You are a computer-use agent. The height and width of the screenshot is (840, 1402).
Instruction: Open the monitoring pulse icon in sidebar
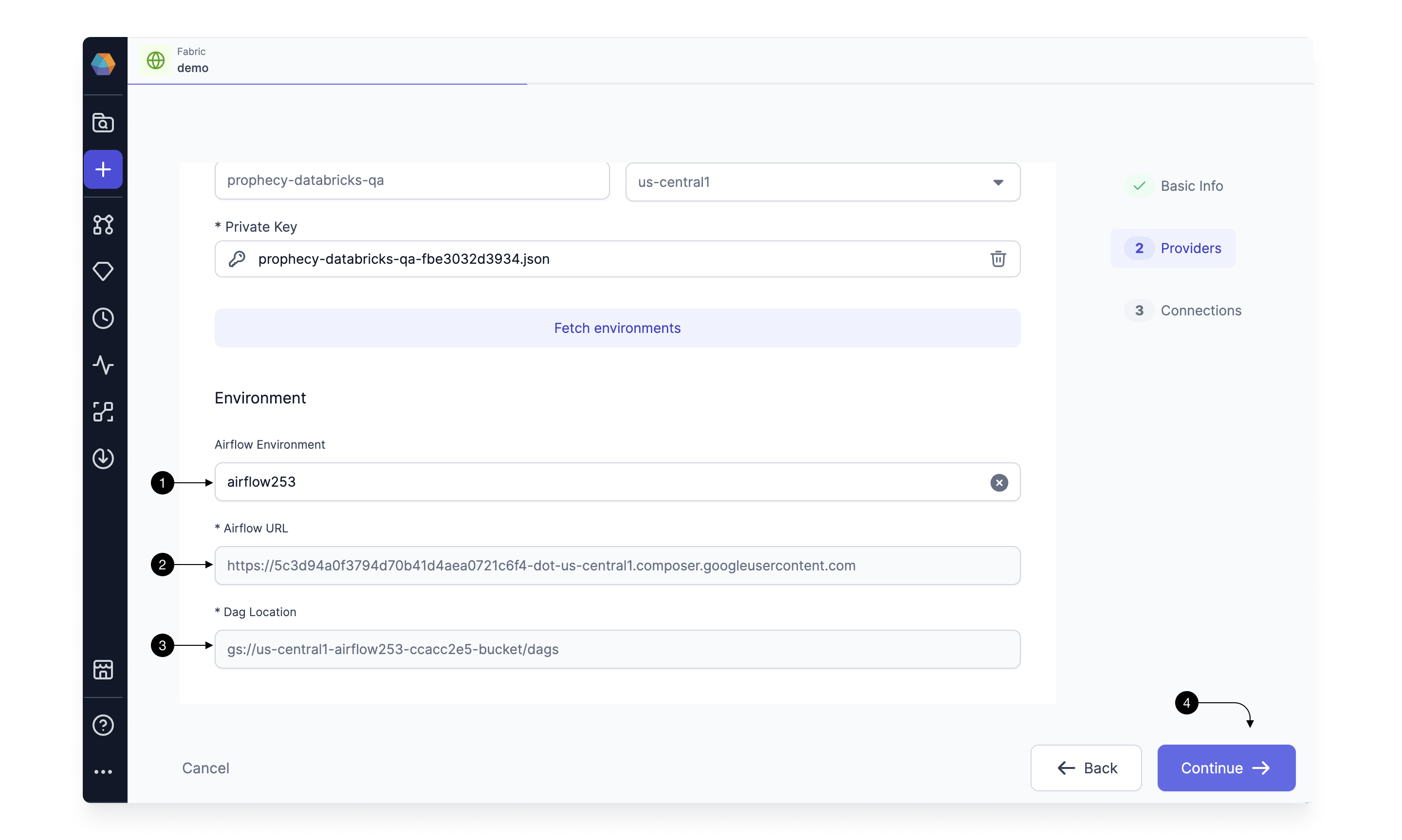pos(103,365)
